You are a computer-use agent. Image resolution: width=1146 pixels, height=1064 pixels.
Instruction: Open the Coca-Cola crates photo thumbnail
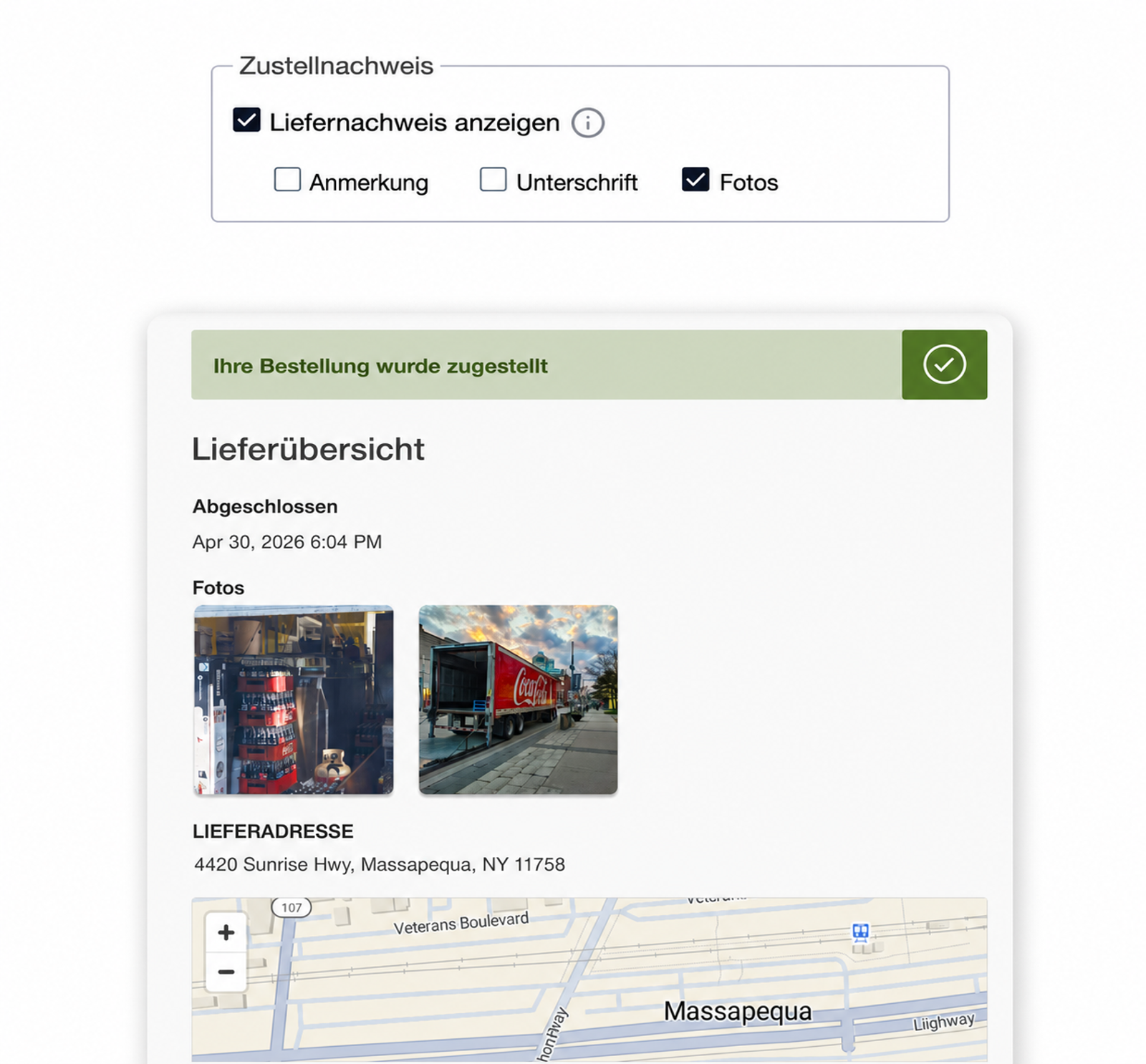tap(294, 700)
